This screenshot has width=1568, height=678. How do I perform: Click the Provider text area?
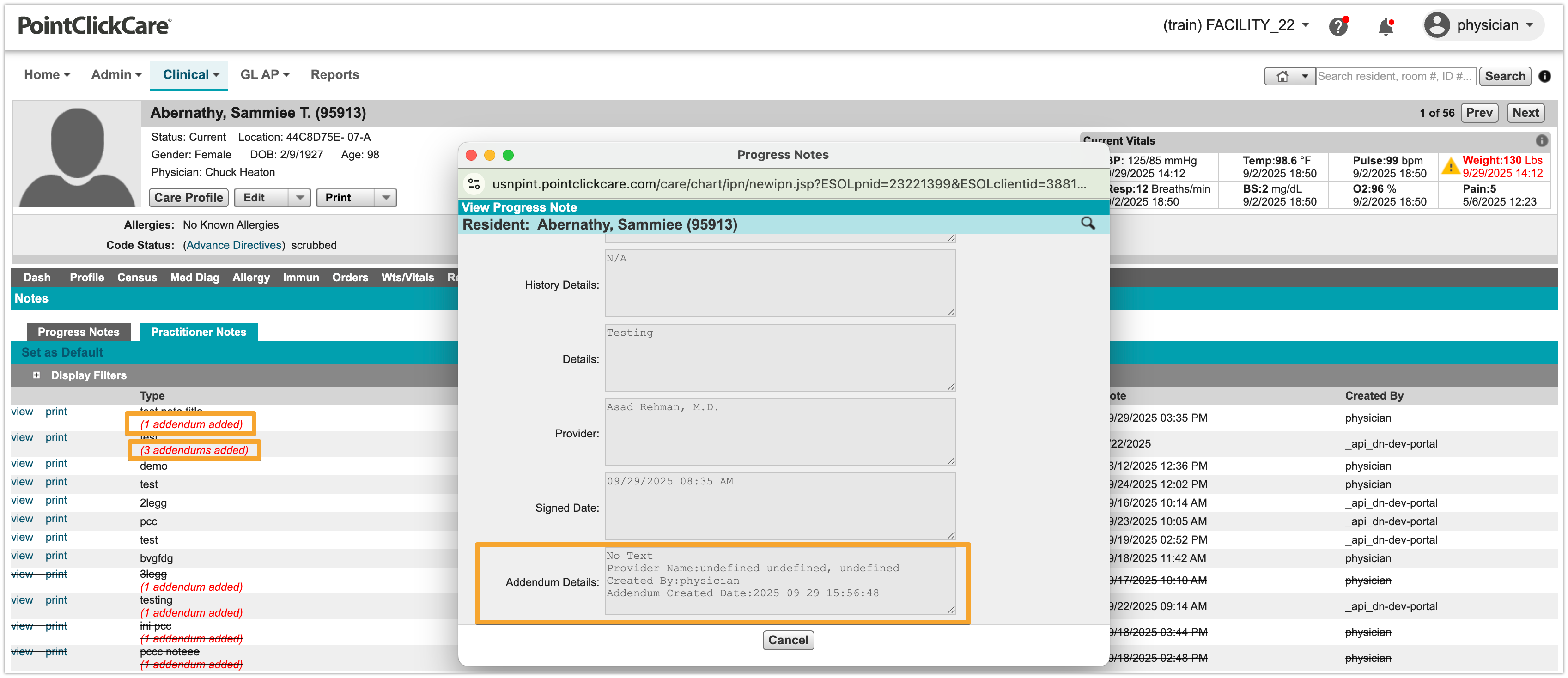pos(780,432)
